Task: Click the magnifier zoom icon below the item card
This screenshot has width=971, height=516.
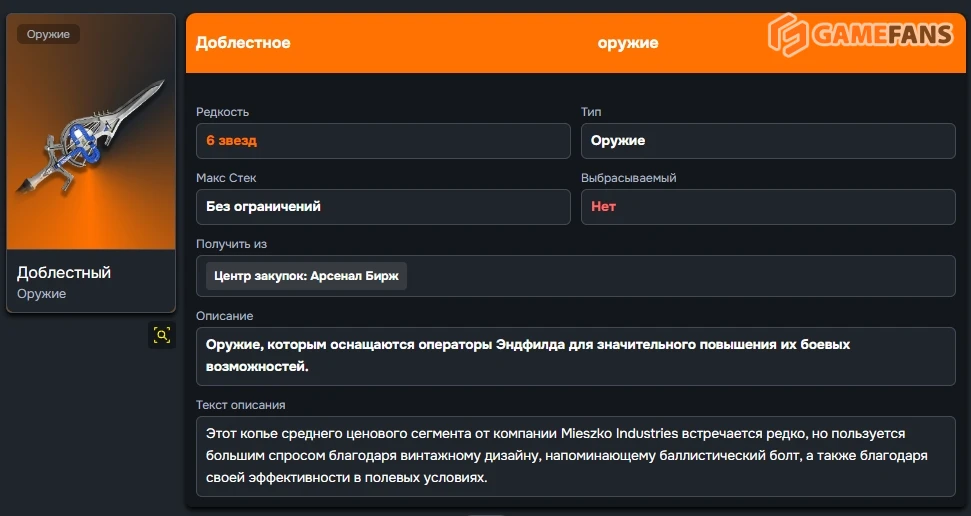Action: point(162,335)
